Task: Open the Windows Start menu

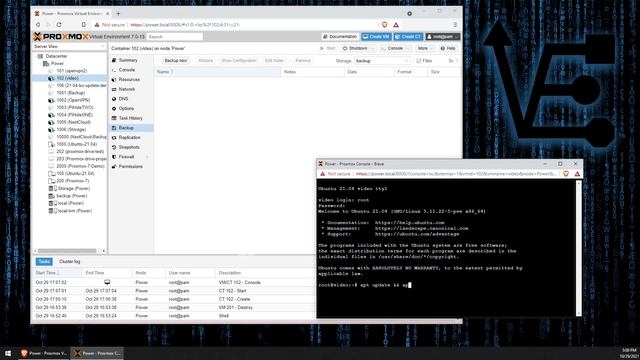Action: (x=8, y=353)
